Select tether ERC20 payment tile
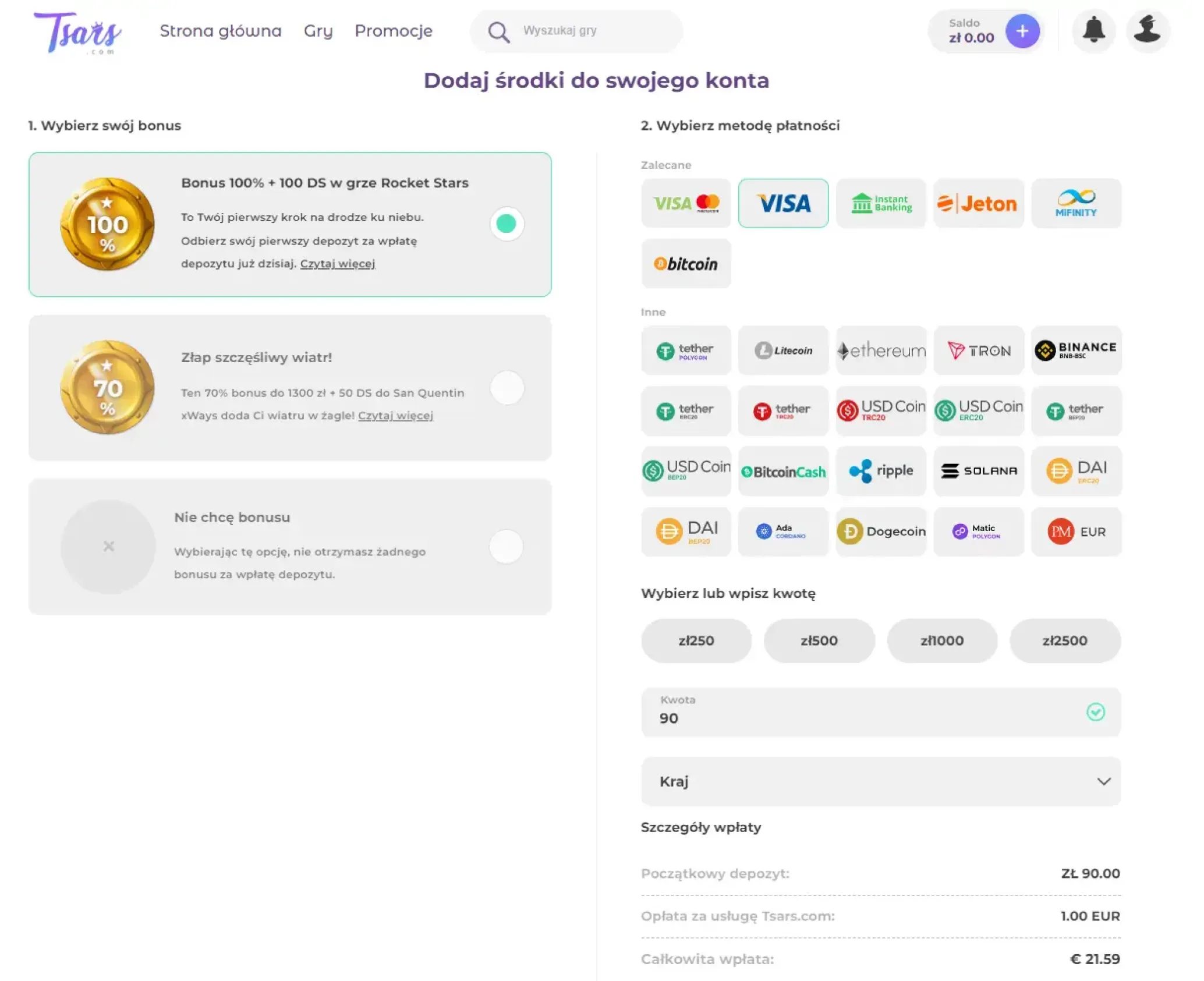This screenshot has height=981, width=1204. 686,411
